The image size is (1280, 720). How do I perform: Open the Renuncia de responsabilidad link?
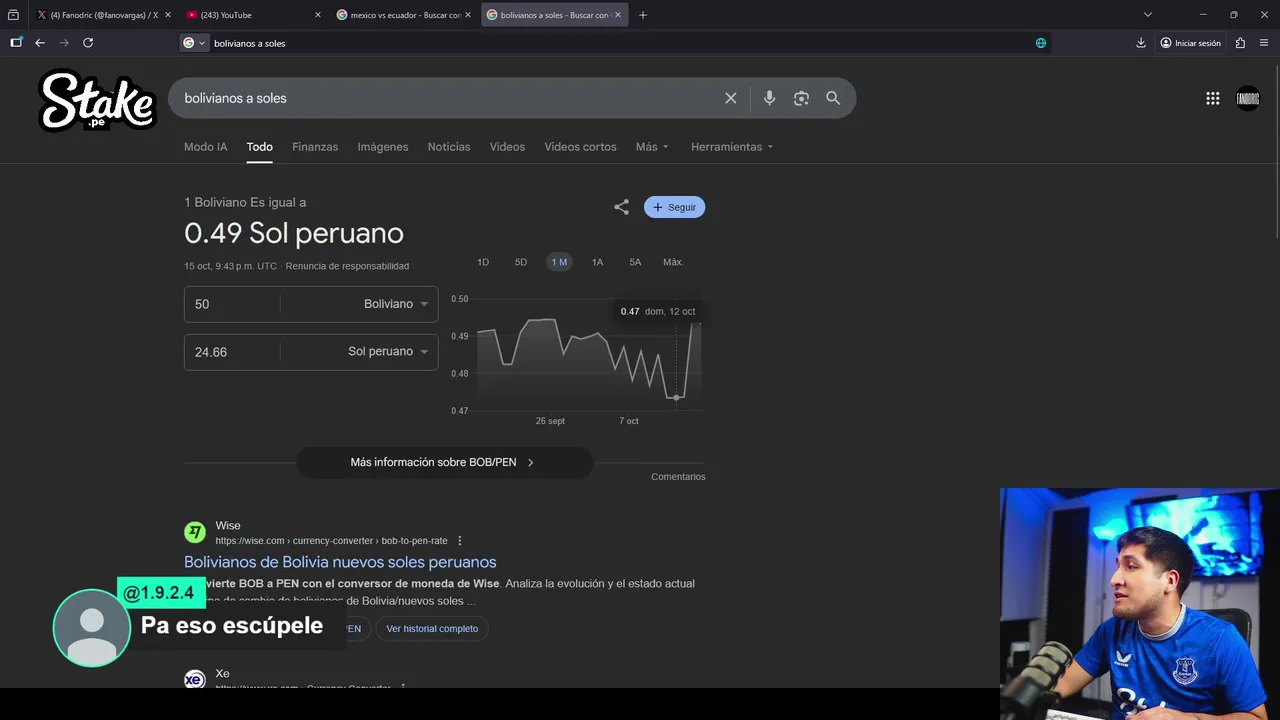pyautogui.click(x=347, y=266)
